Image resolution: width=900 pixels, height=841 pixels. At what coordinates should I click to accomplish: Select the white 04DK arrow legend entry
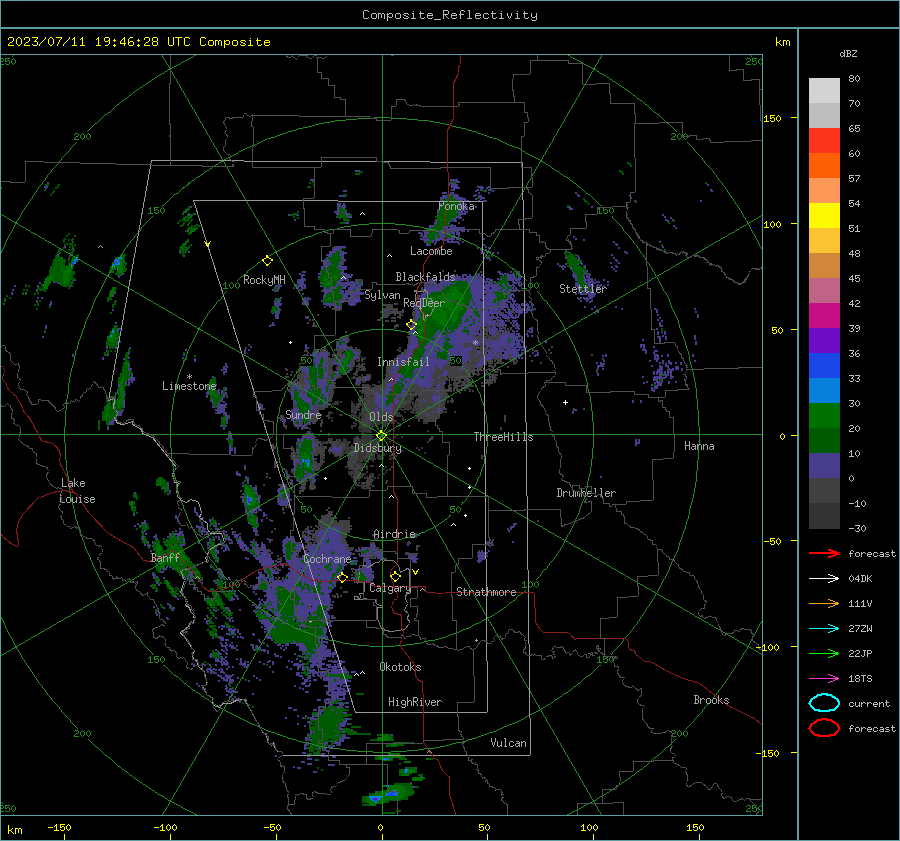[824, 578]
